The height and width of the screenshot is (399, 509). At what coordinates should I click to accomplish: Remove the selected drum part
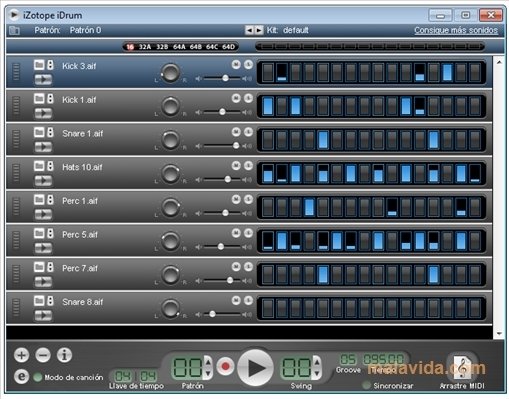click(x=43, y=355)
